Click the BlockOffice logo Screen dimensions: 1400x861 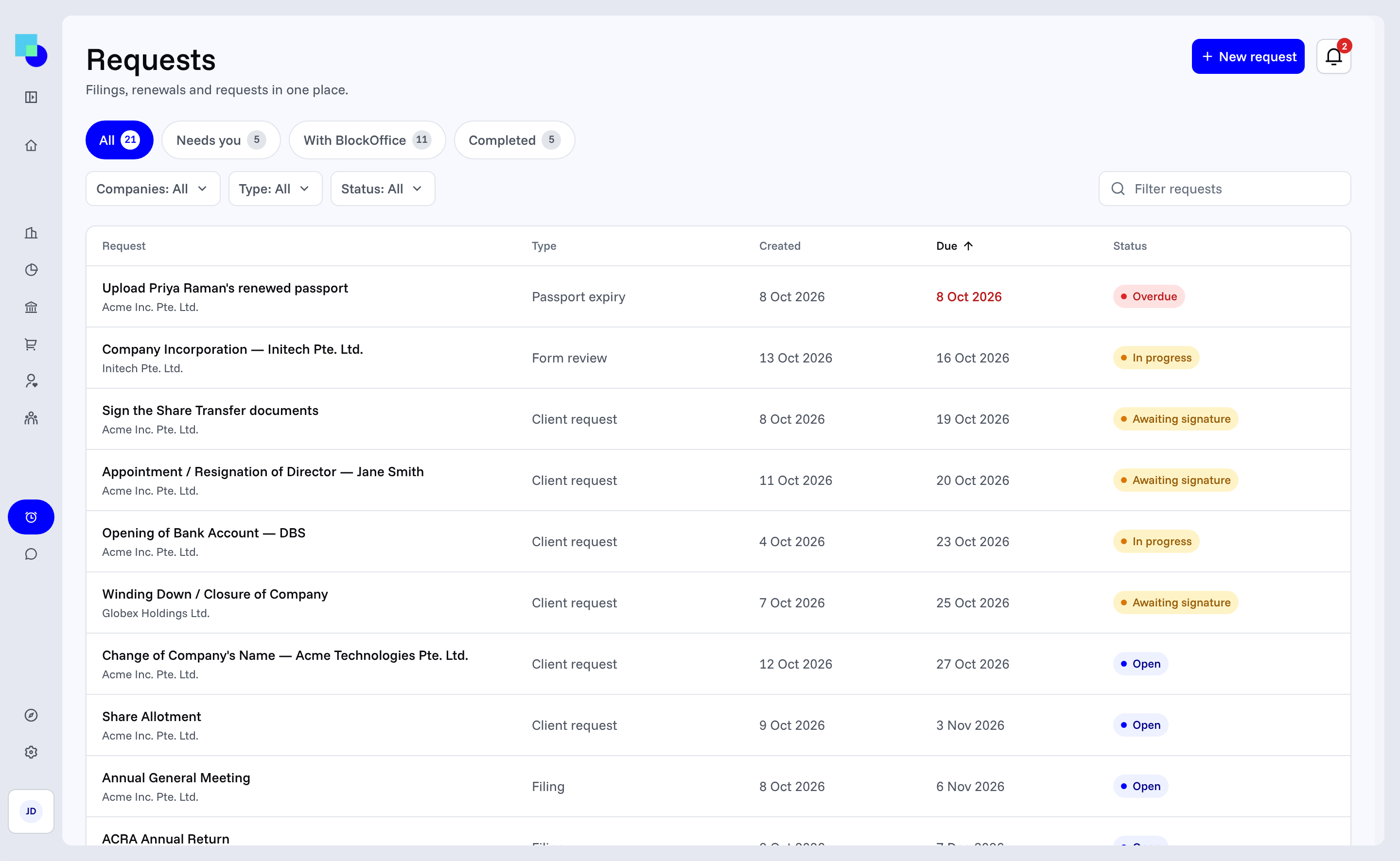[x=31, y=50]
